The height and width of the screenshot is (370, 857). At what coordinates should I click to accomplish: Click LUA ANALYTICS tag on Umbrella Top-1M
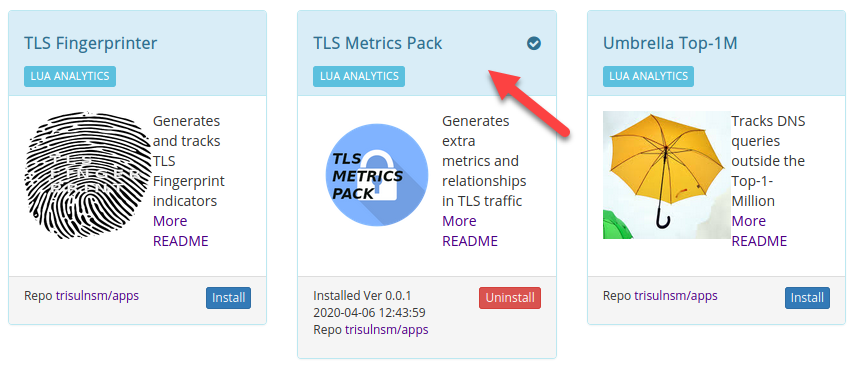(x=648, y=77)
